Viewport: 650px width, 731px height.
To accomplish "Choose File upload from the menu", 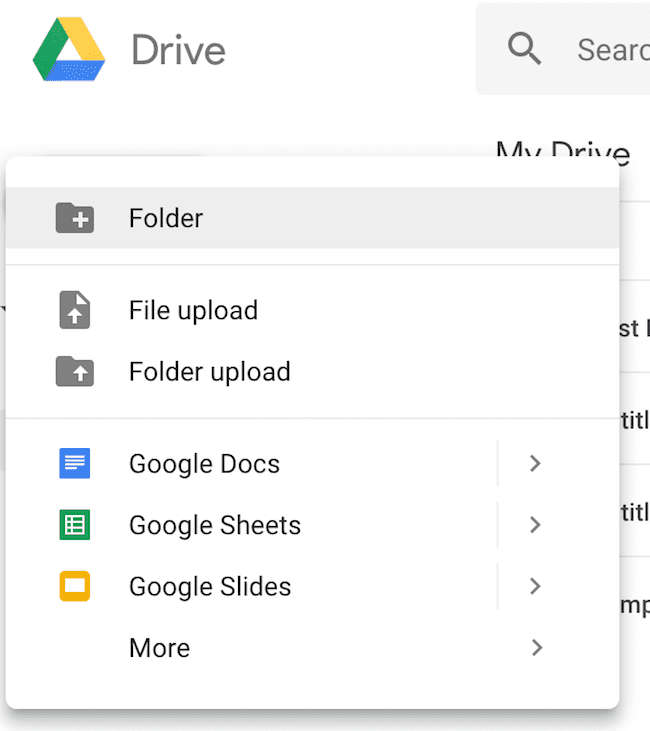I will pos(312,310).
